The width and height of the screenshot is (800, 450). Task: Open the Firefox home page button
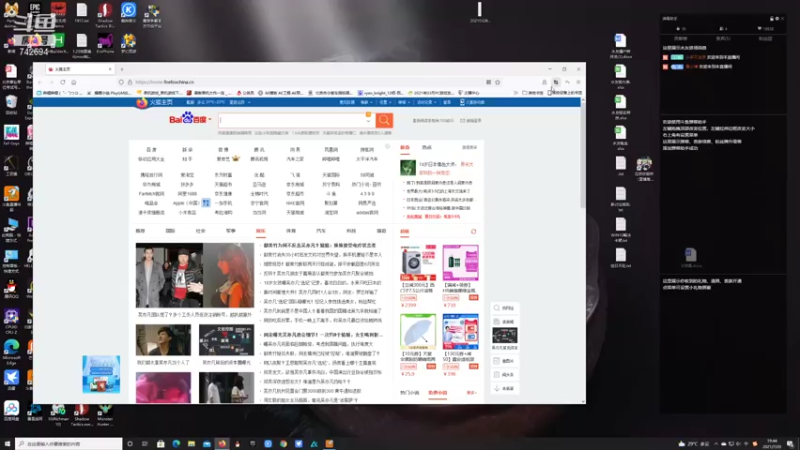coord(74,82)
